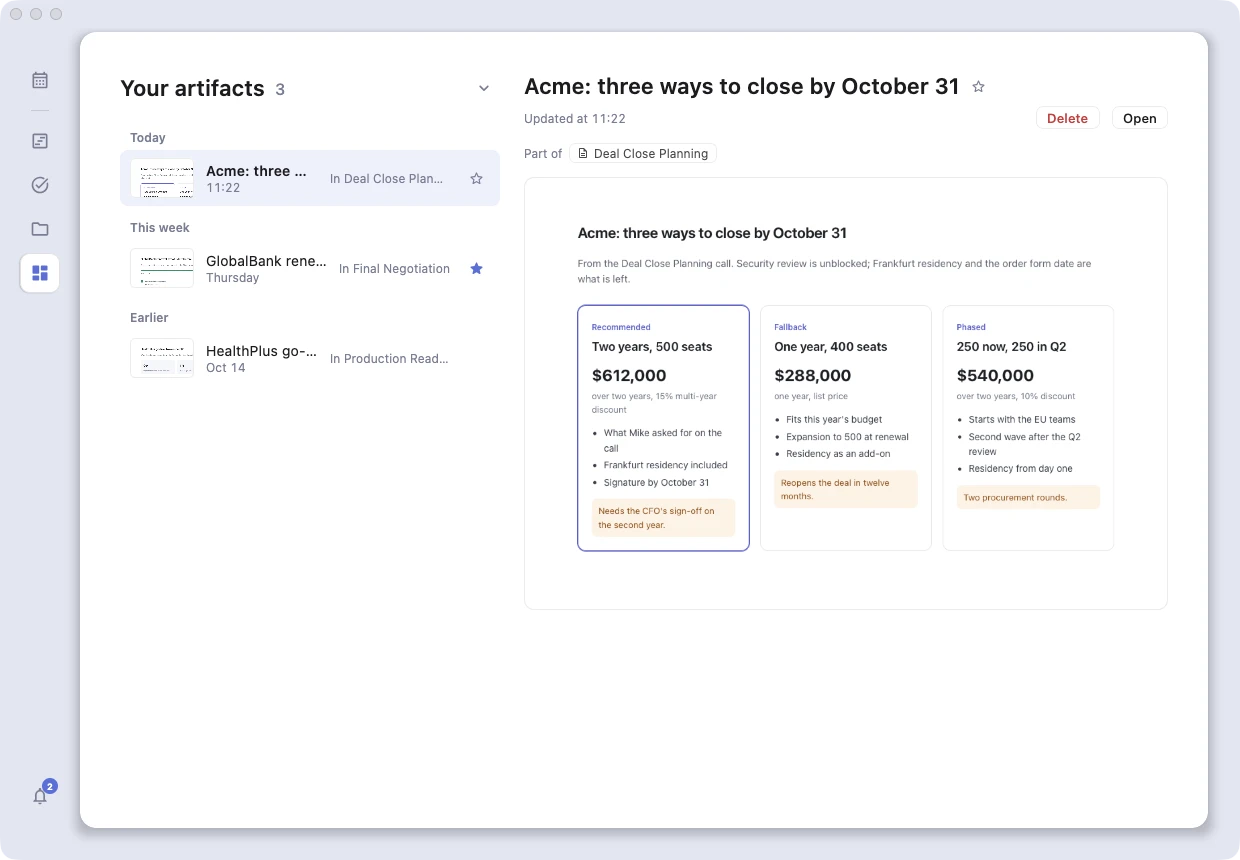
Task: Click the Starts with the EU teams bullet
Action: (x=1022, y=420)
